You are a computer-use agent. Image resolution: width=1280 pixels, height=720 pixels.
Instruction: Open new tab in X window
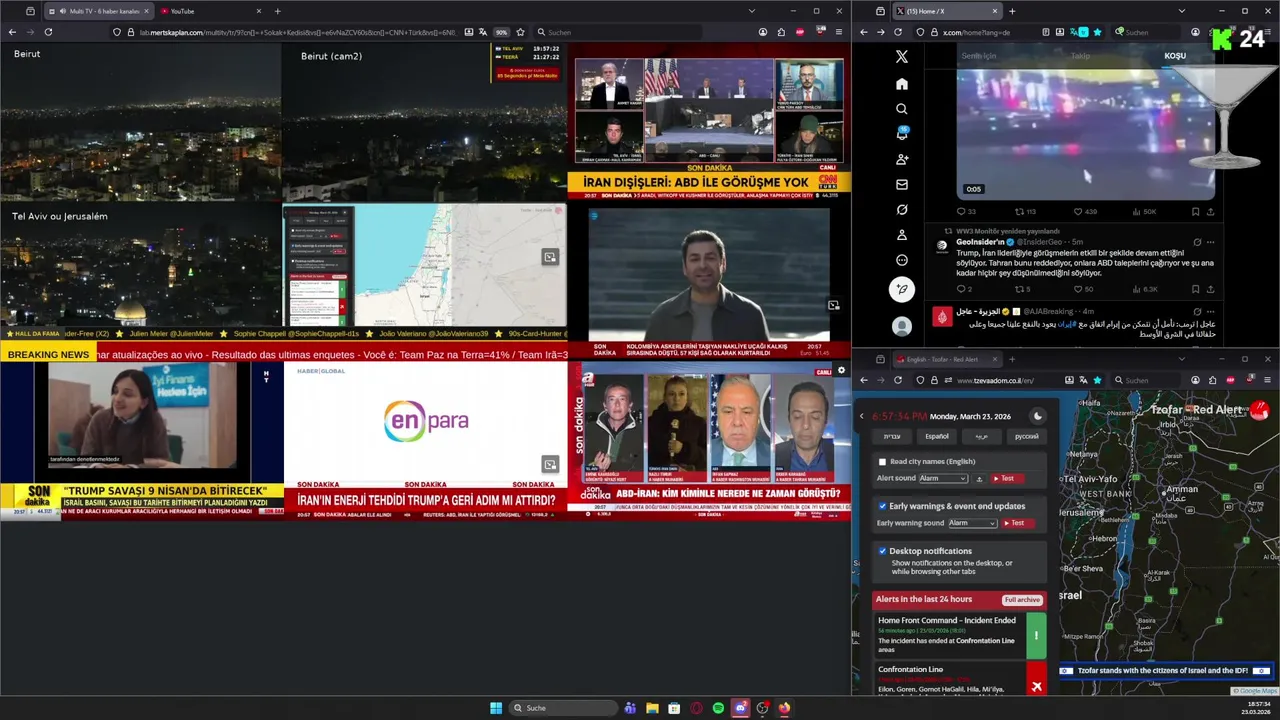pyautogui.click(x=1012, y=11)
